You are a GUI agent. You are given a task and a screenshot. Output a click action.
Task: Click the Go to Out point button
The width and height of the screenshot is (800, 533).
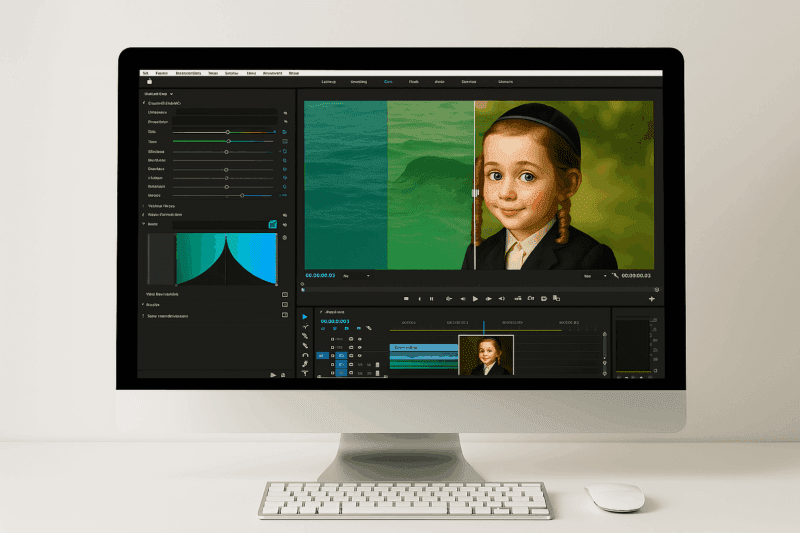click(x=502, y=299)
